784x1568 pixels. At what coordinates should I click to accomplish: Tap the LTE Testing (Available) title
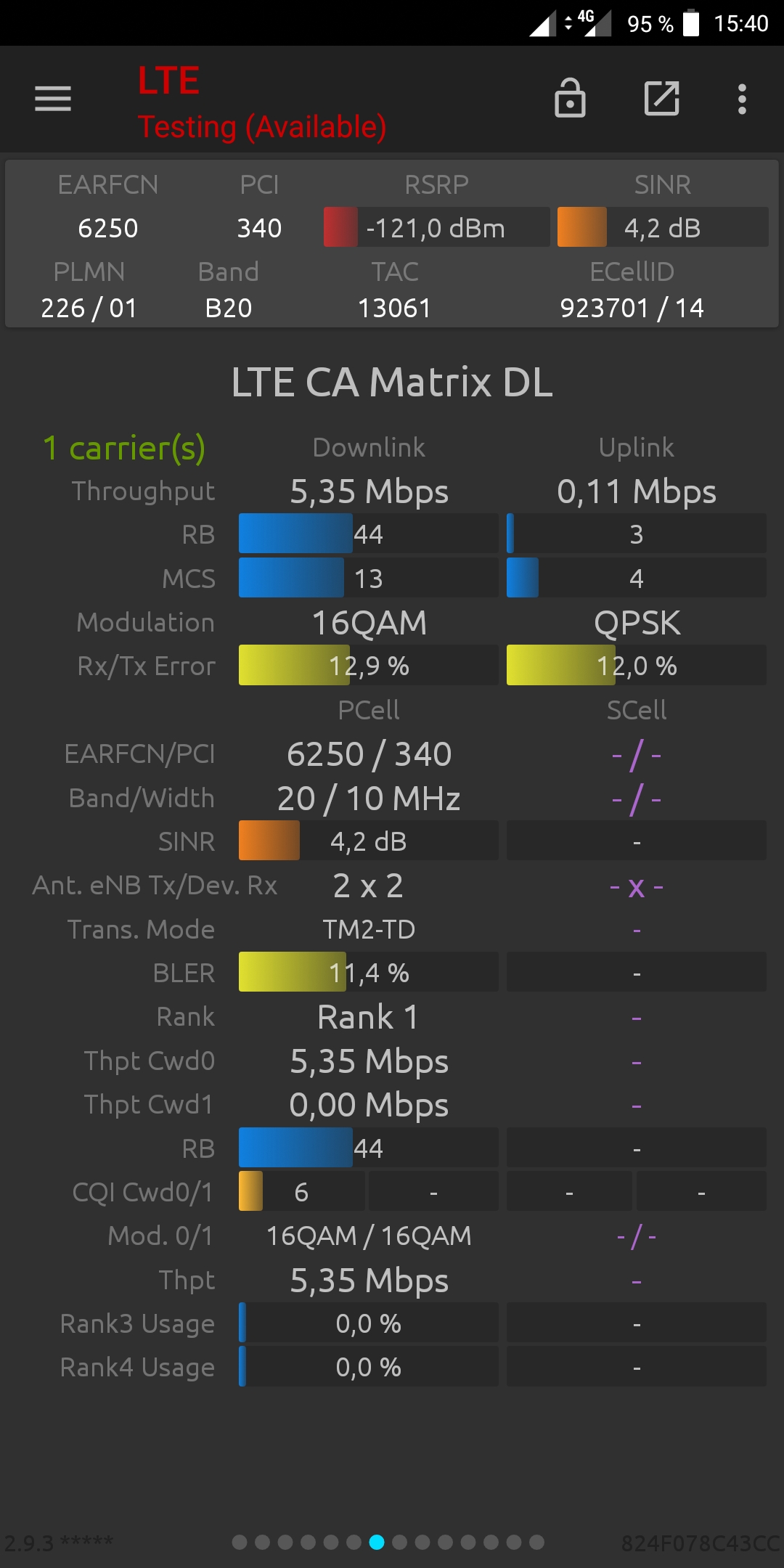[x=262, y=102]
